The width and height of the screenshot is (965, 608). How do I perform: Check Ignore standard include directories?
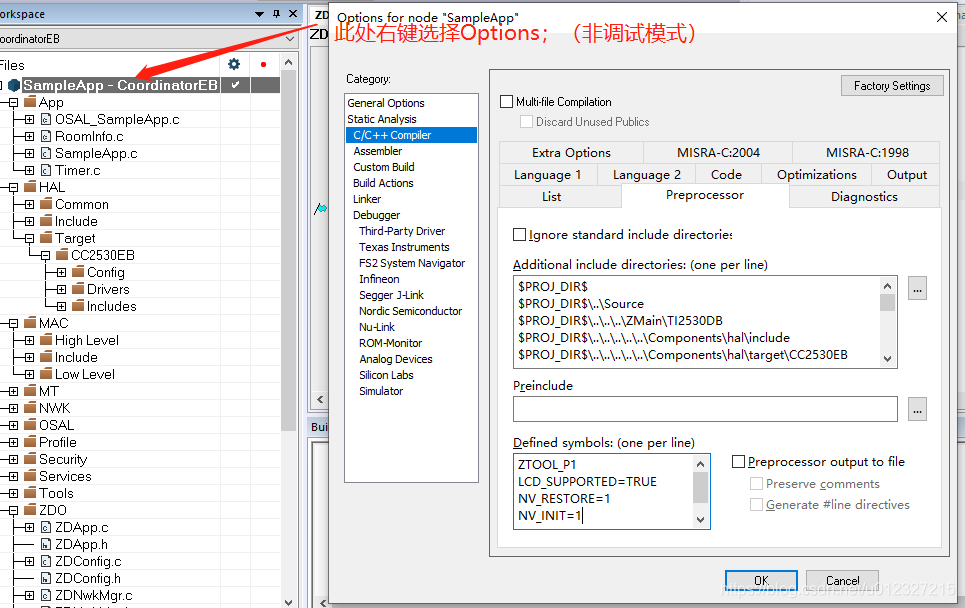point(519,234)
